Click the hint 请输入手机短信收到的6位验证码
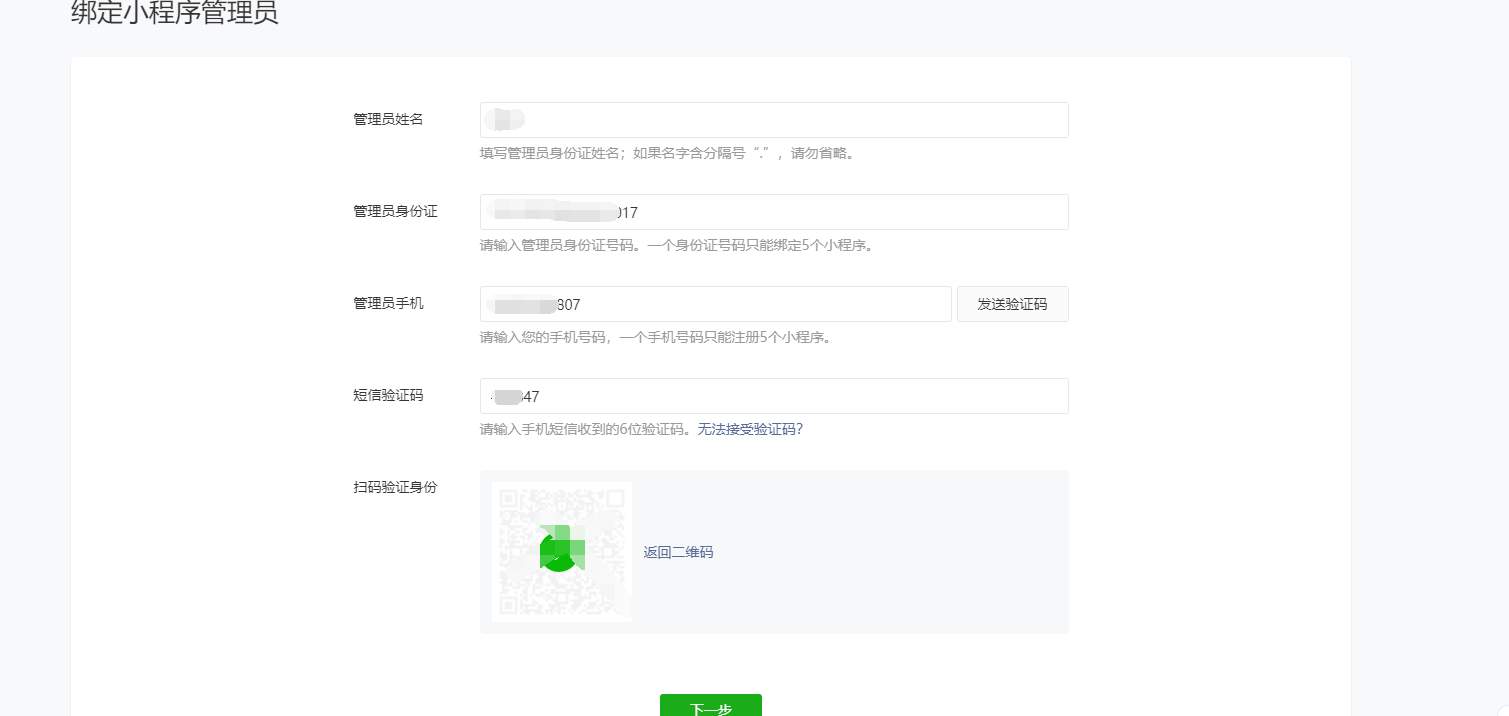This screenshot has height=716, width=1509. pos(587,430)
